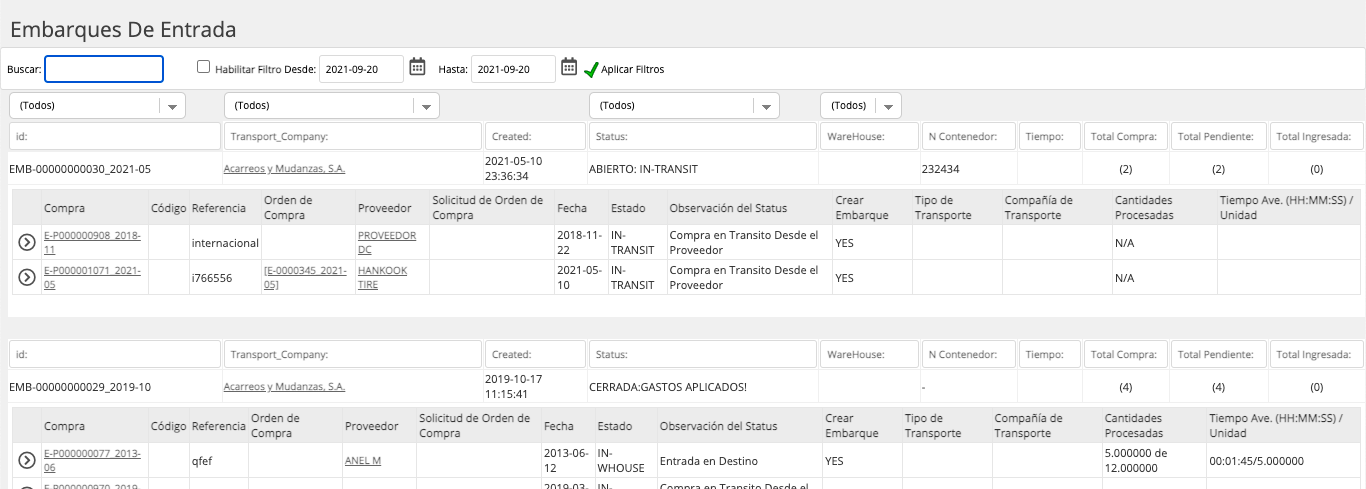The width and height of the screenshot is (1366, 489).
Task: Expand row E-P000000077_2013-06 details arrow
Action: [27, 460]
